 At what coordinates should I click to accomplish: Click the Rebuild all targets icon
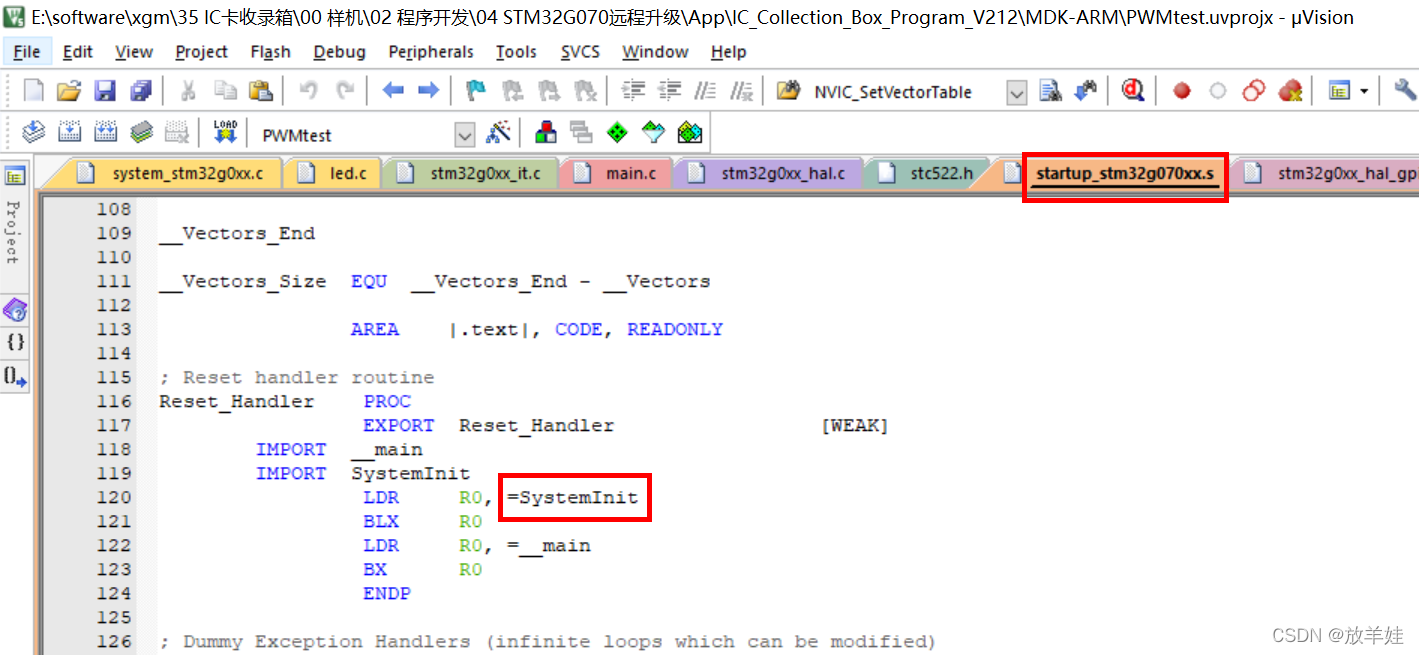(x=105, y=132)
